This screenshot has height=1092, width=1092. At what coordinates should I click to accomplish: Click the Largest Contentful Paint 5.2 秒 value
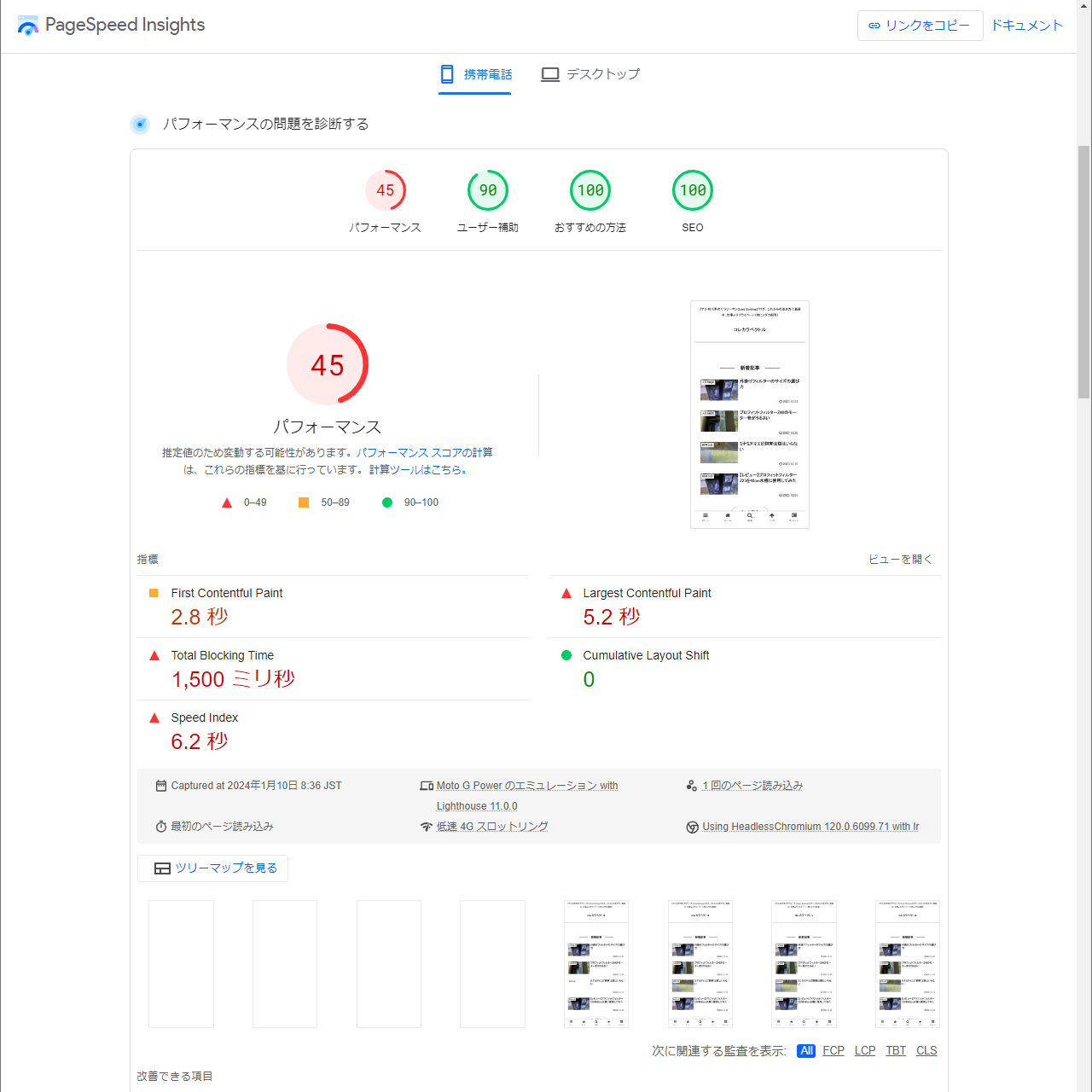pos(612,617)
